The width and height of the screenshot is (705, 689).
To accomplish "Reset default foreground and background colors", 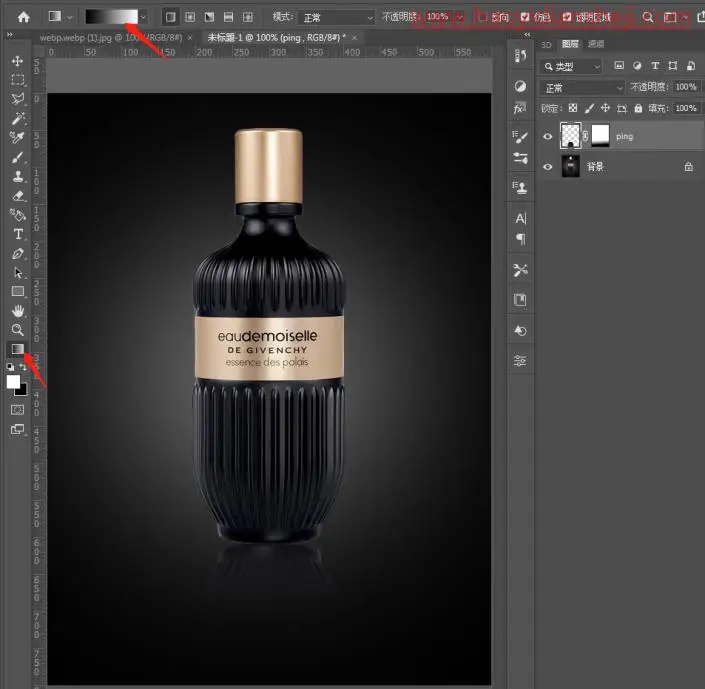I will (10, 367).
